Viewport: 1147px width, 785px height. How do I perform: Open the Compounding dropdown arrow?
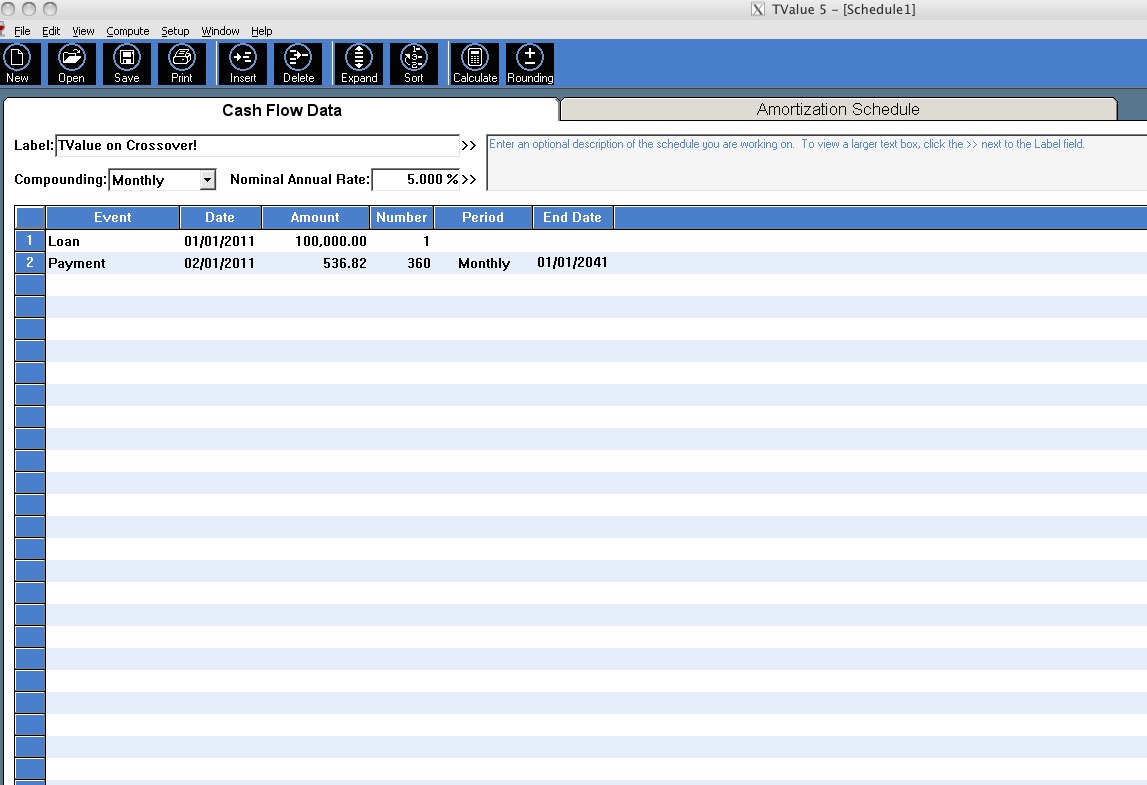click(208, 179)
